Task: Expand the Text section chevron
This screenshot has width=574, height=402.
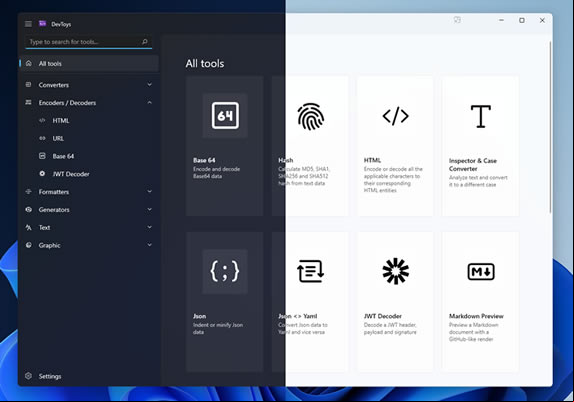Action: [x=149, y=227]
